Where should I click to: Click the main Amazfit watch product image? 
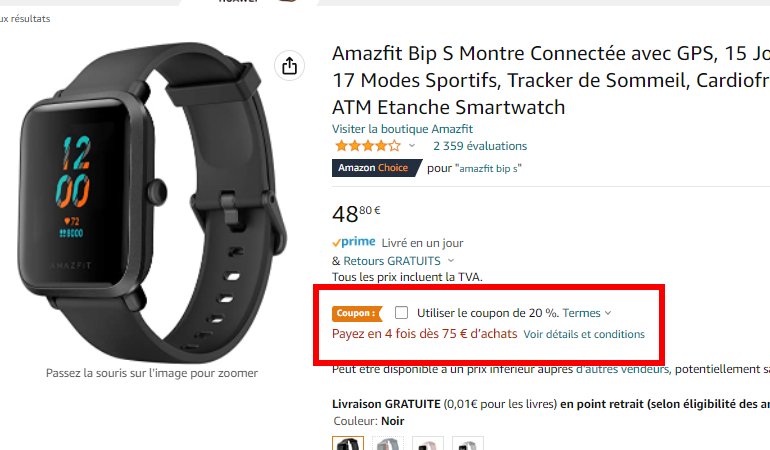click(151, 201)
